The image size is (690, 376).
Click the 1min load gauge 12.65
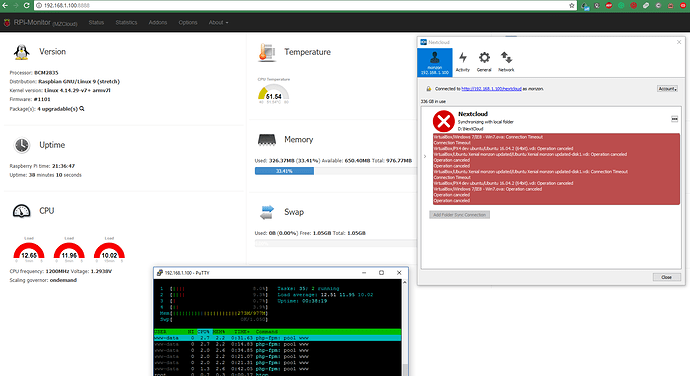tap(29, 251)
